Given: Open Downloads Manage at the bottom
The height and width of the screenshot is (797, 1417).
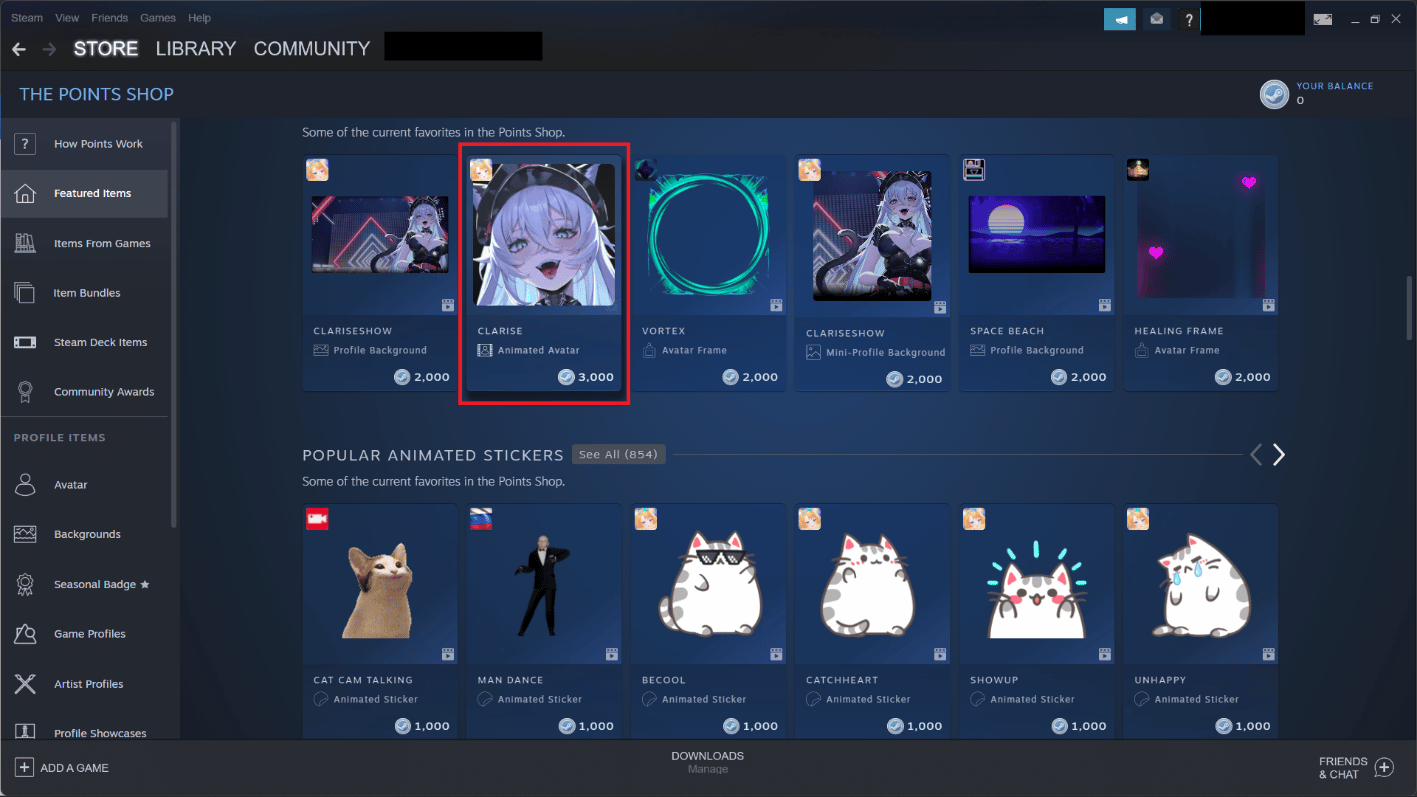Looking at the screenshot, I should (x=708, y=762).
